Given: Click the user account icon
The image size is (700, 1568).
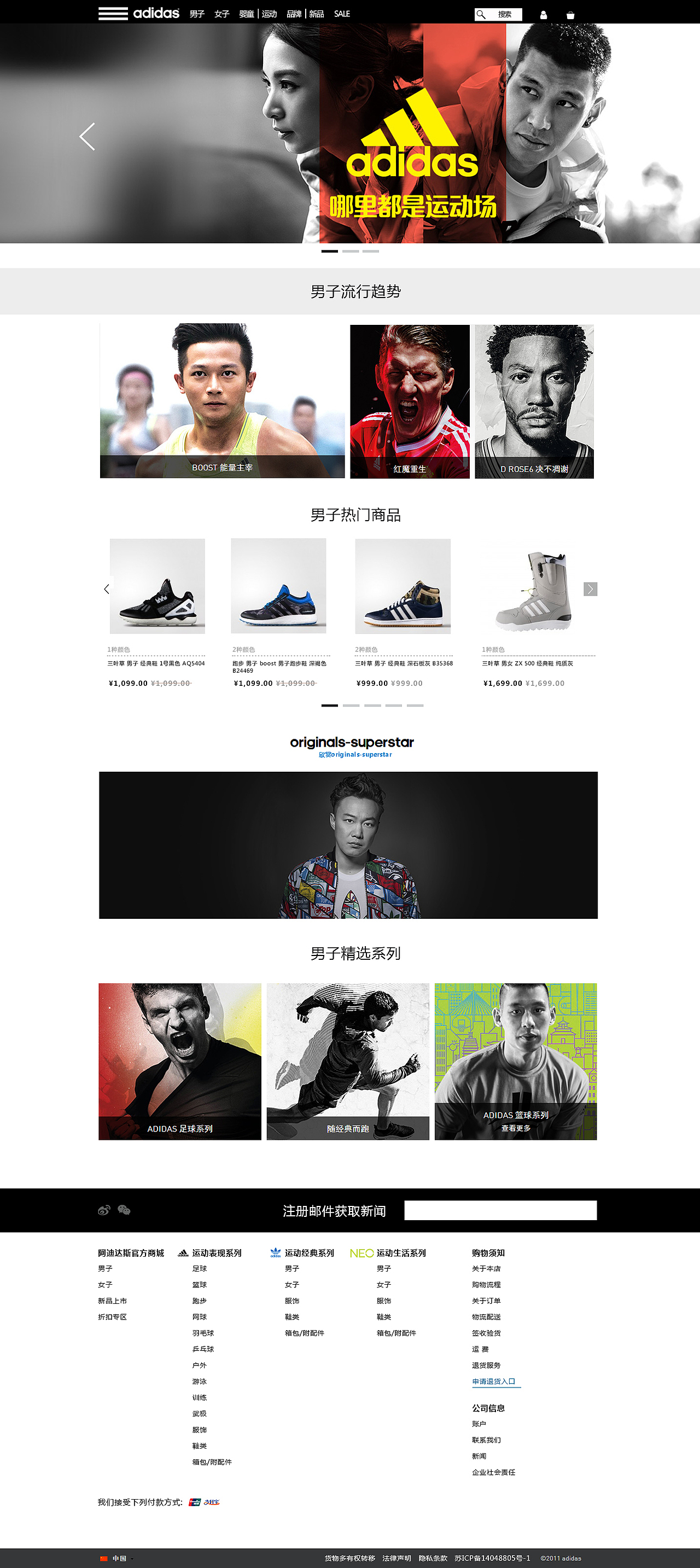Looking at the screenshot, I should [x=544, y=15].
